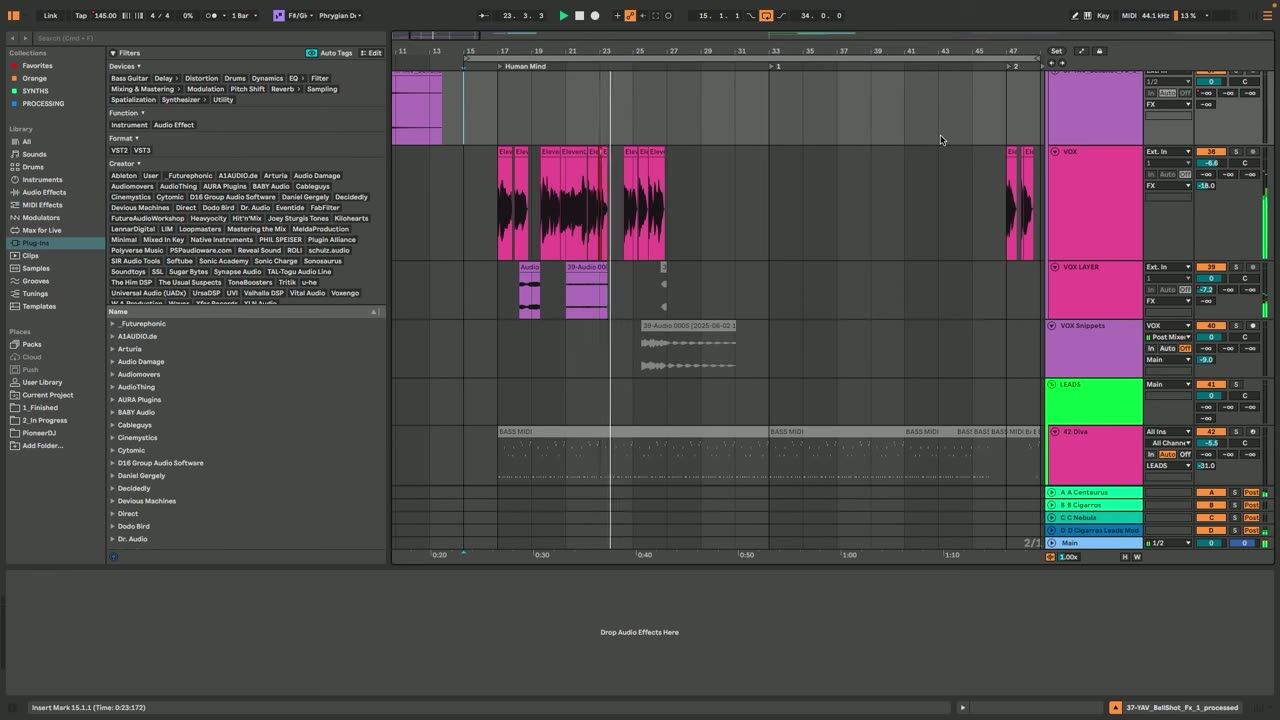Fold the LEADS group track
The height and width of the screenshot is (720, 1280).
point(1052,384)
